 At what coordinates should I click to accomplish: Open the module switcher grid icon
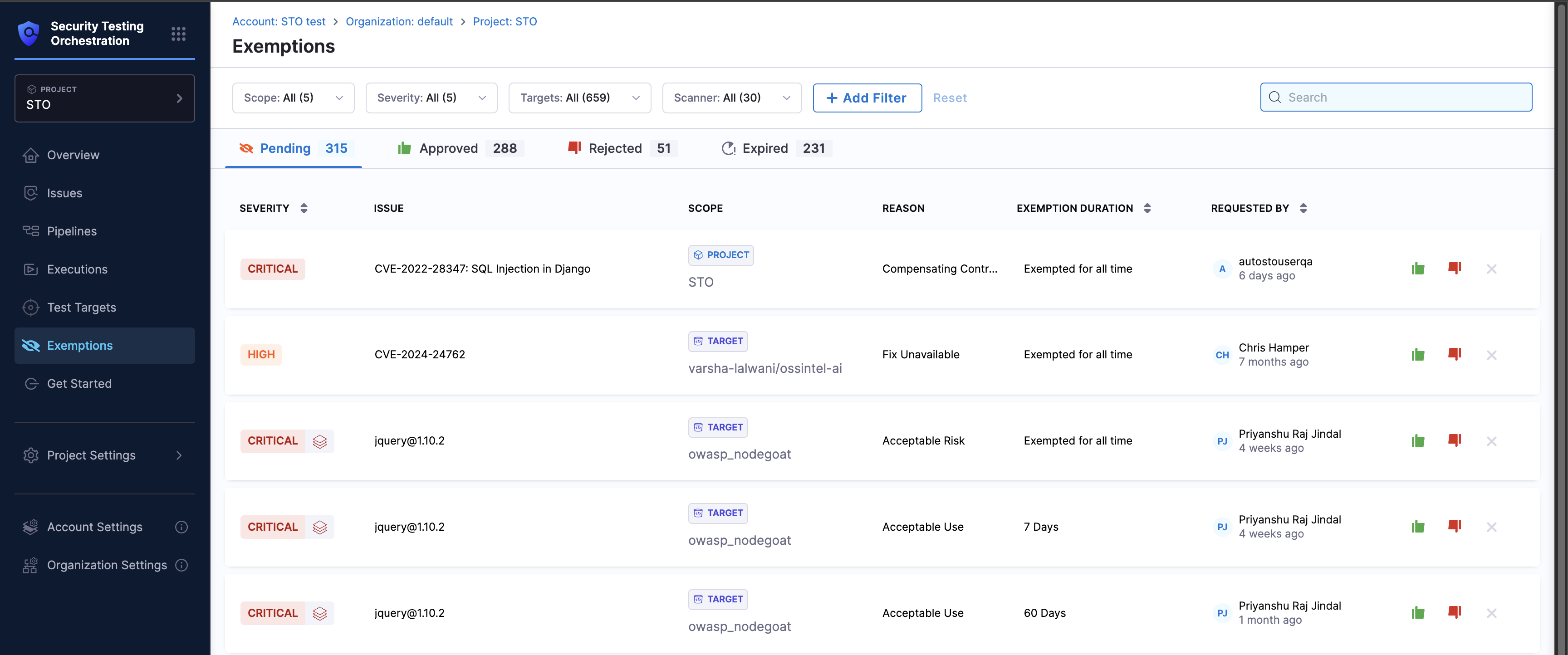click(x=178, y=34)
